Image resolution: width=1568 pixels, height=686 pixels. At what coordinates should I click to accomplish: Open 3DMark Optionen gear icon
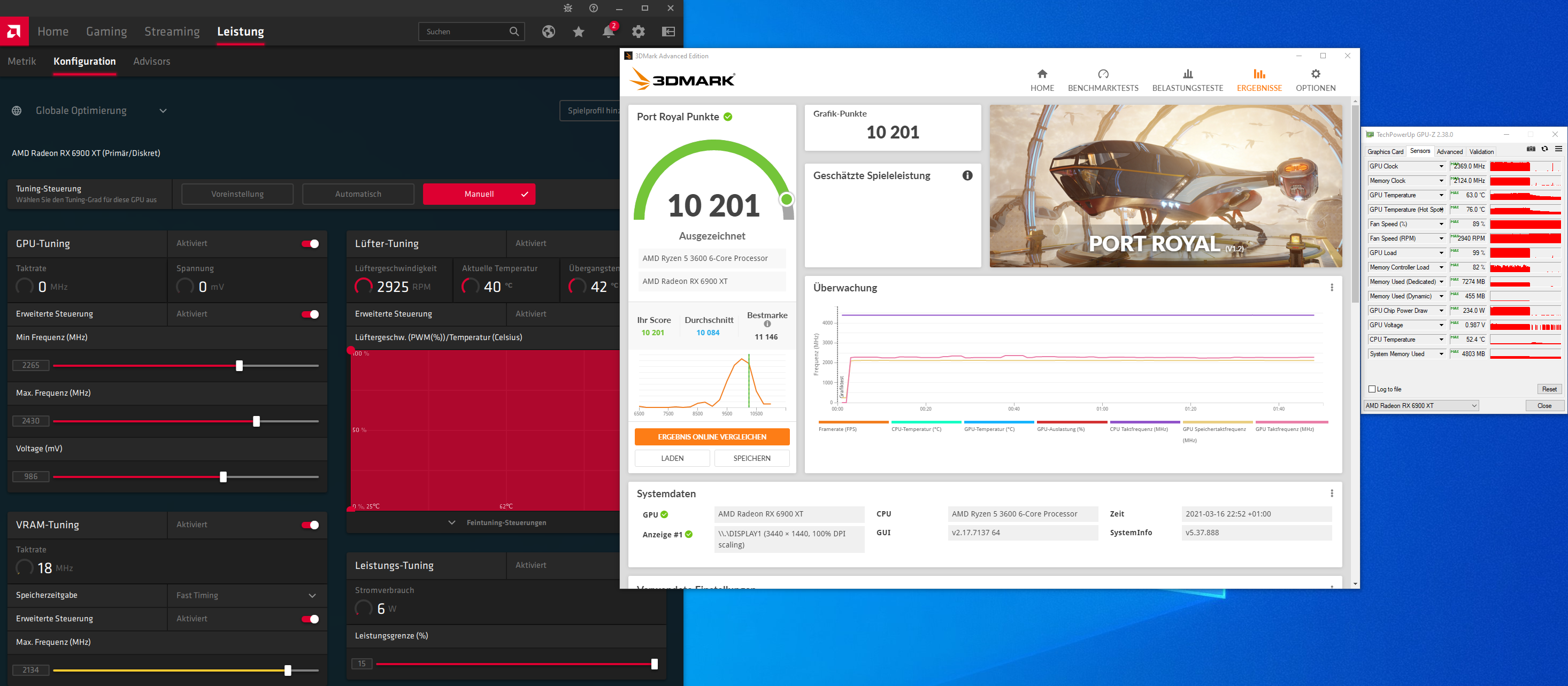coord(1315,74)
